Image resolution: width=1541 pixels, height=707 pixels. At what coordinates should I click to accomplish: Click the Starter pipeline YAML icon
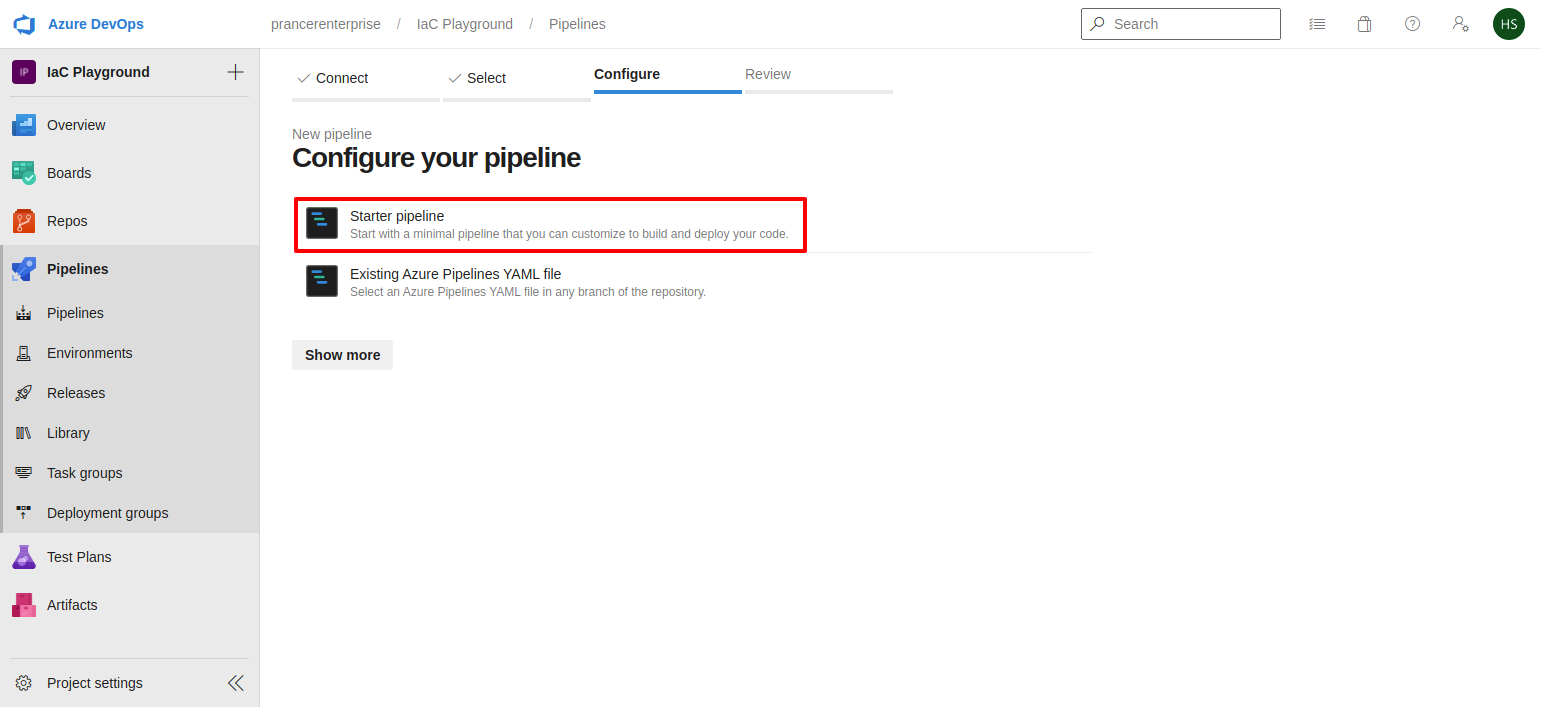tap(322, 224)
